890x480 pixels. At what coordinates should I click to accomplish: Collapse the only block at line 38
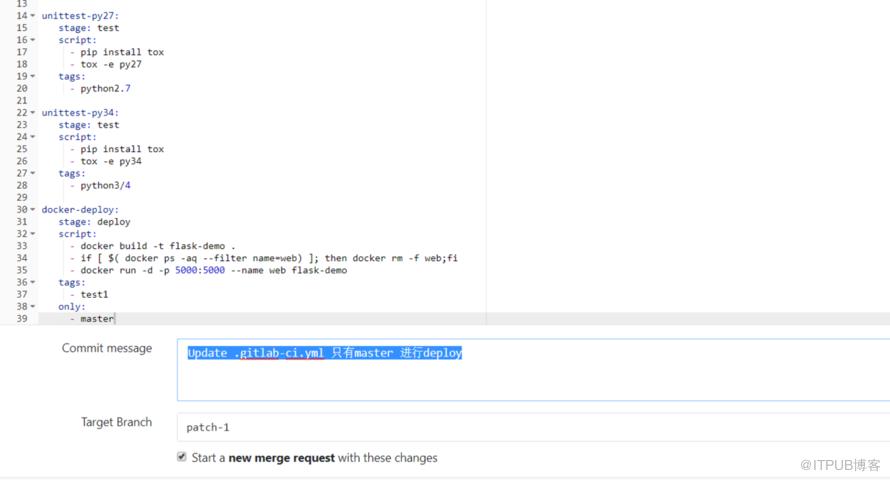(32, 306)
